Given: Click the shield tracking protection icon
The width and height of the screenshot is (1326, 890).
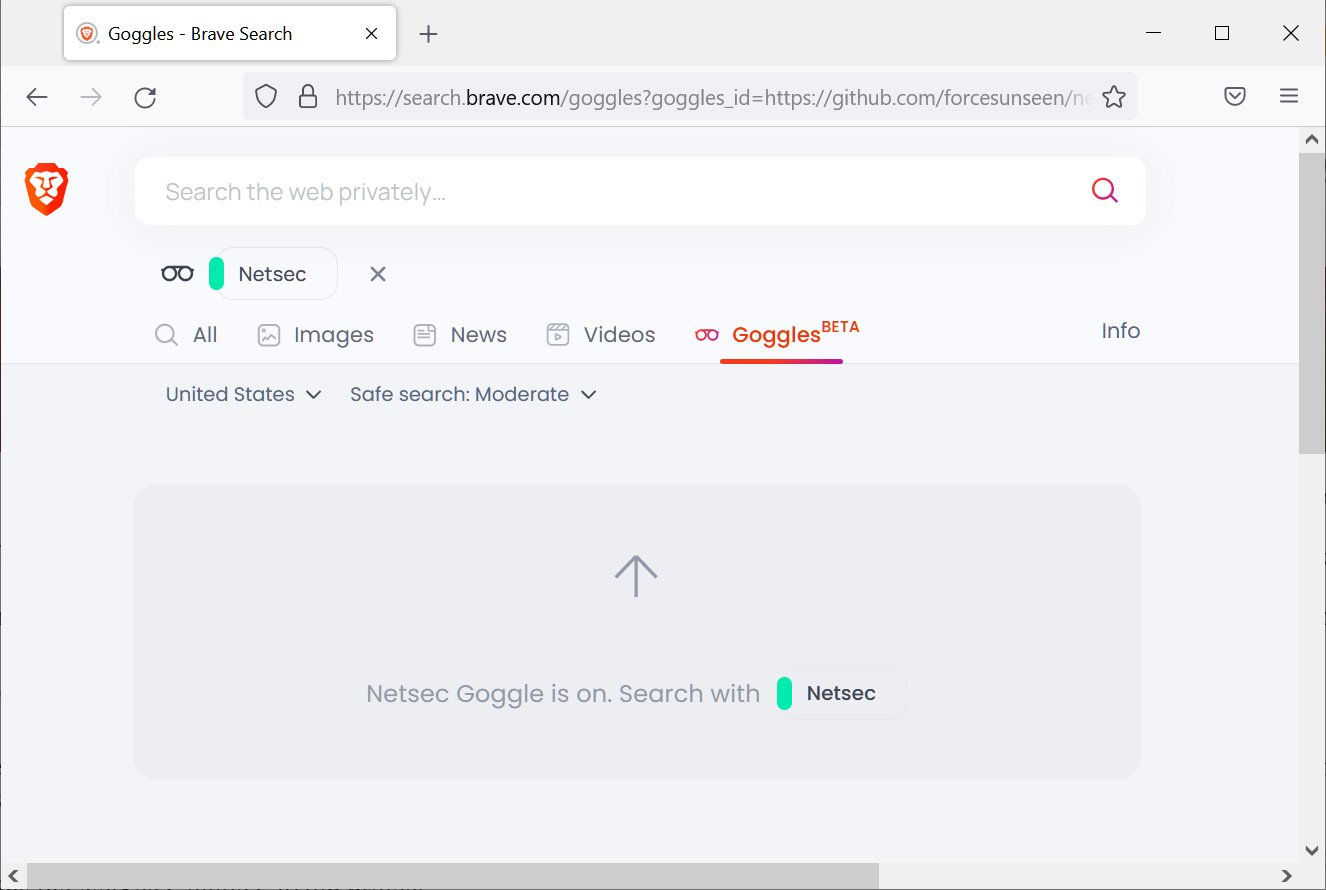Looking at the screenshot, I should 265,97.
